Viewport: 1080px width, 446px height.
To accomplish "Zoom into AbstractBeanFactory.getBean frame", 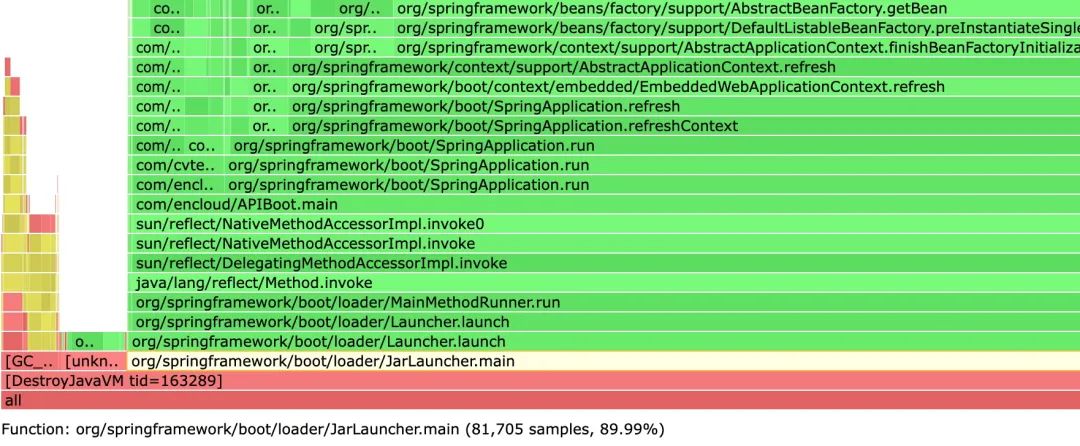I will click(x=737, y=9).
